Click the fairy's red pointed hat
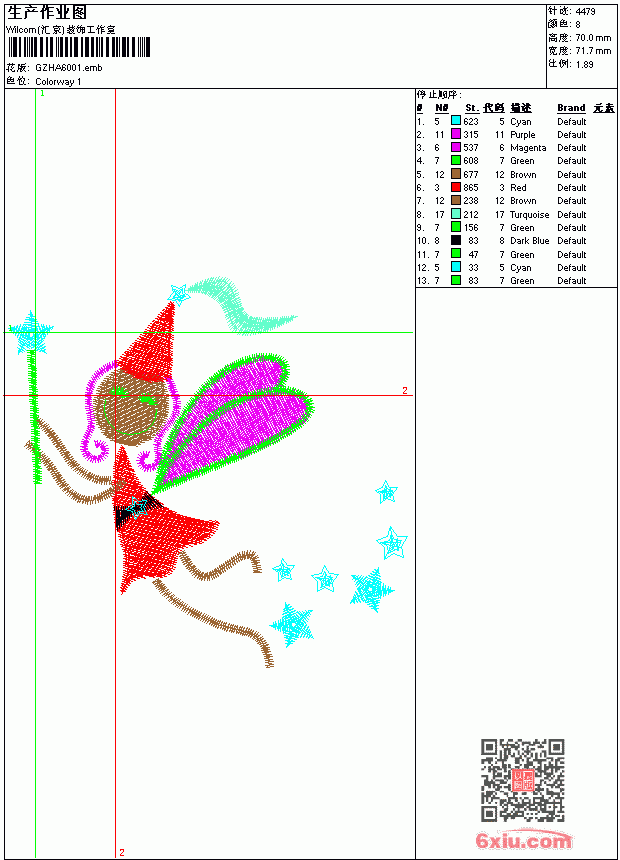This screenshot has height=860, width=620. click(x=149, y=345)
